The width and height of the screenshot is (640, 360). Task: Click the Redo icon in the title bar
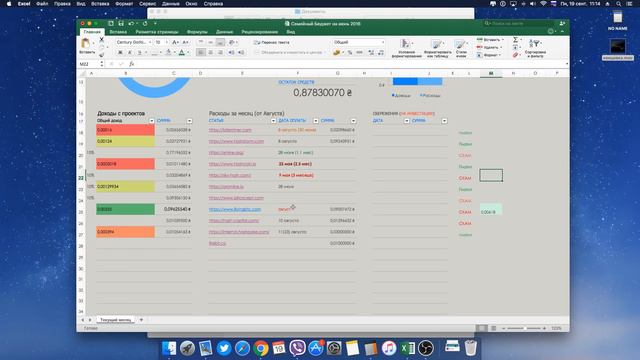pyautogui.click(x=145, y=24)
